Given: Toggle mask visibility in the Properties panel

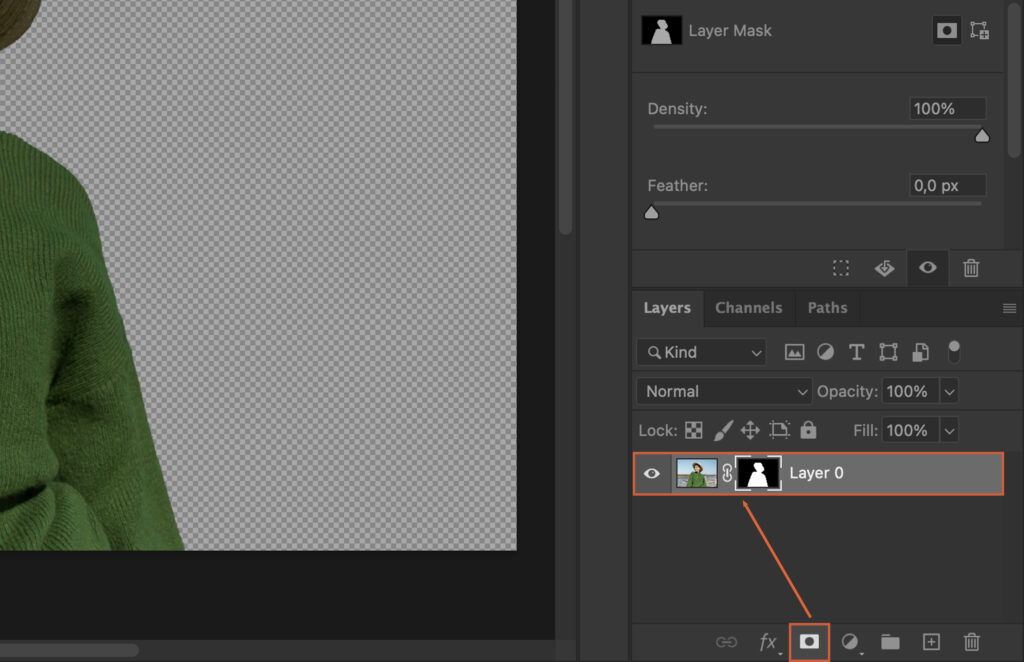Looking at the screenshot, I should pos(927,268).
